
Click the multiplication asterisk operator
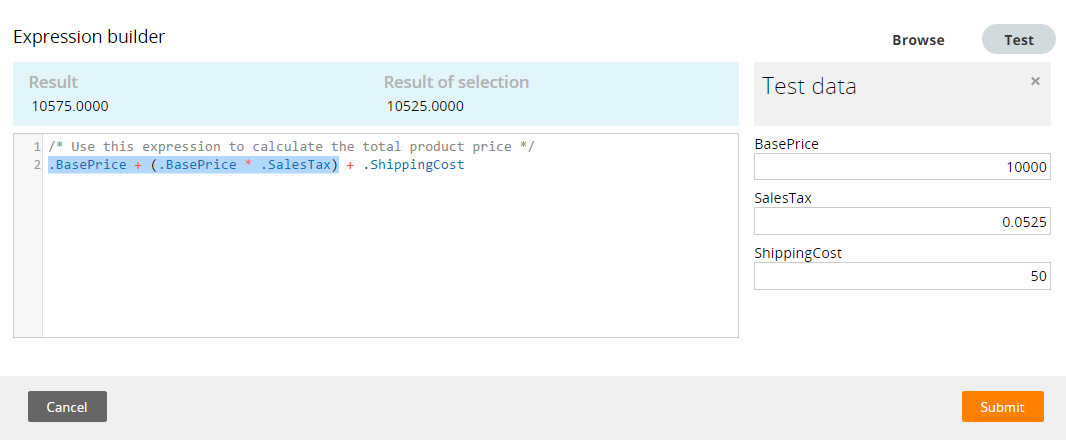pyautogui.click(x=249, y=165)
